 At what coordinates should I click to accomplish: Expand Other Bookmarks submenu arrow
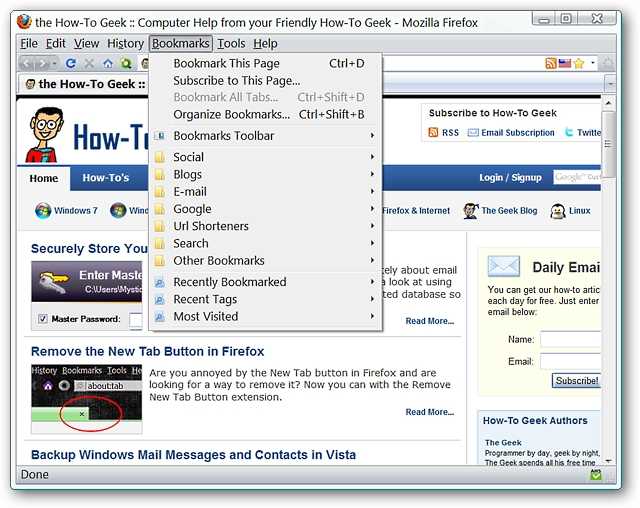click(x=372, y=260)
